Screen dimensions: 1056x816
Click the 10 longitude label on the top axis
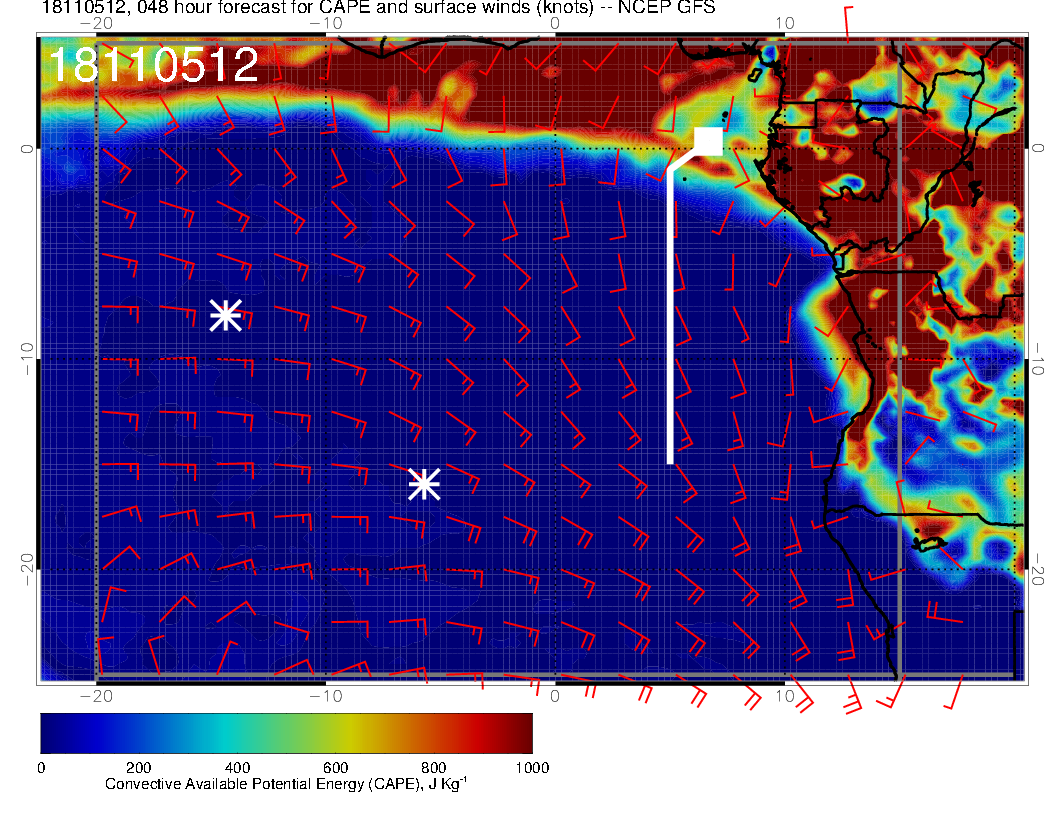(x=785, y=24)
